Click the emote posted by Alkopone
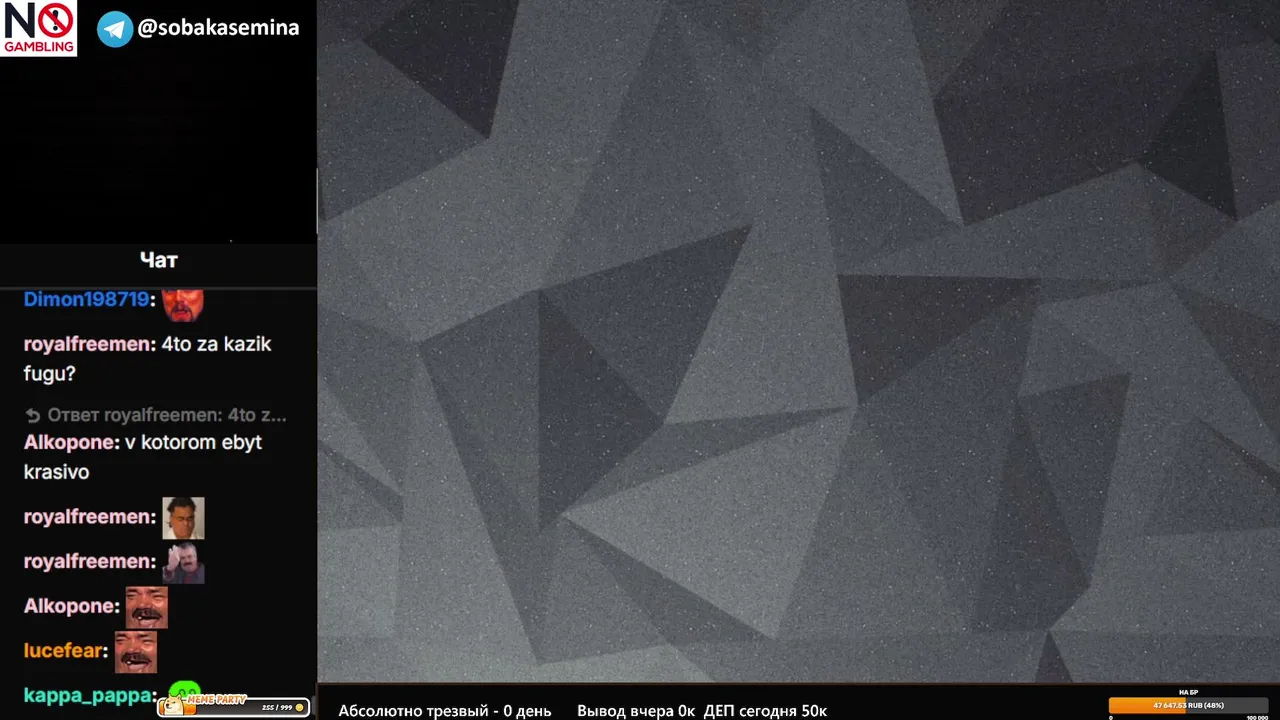1280x720 pixels. click(146, 607)
